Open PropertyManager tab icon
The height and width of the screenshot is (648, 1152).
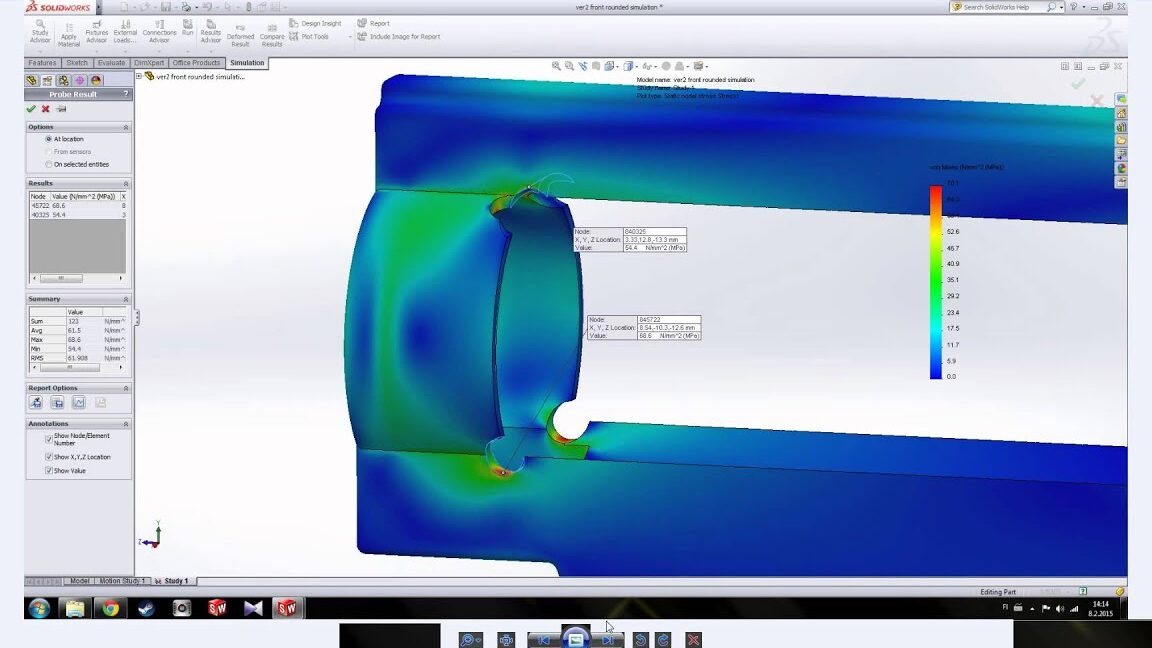click(x=48, y=80)
